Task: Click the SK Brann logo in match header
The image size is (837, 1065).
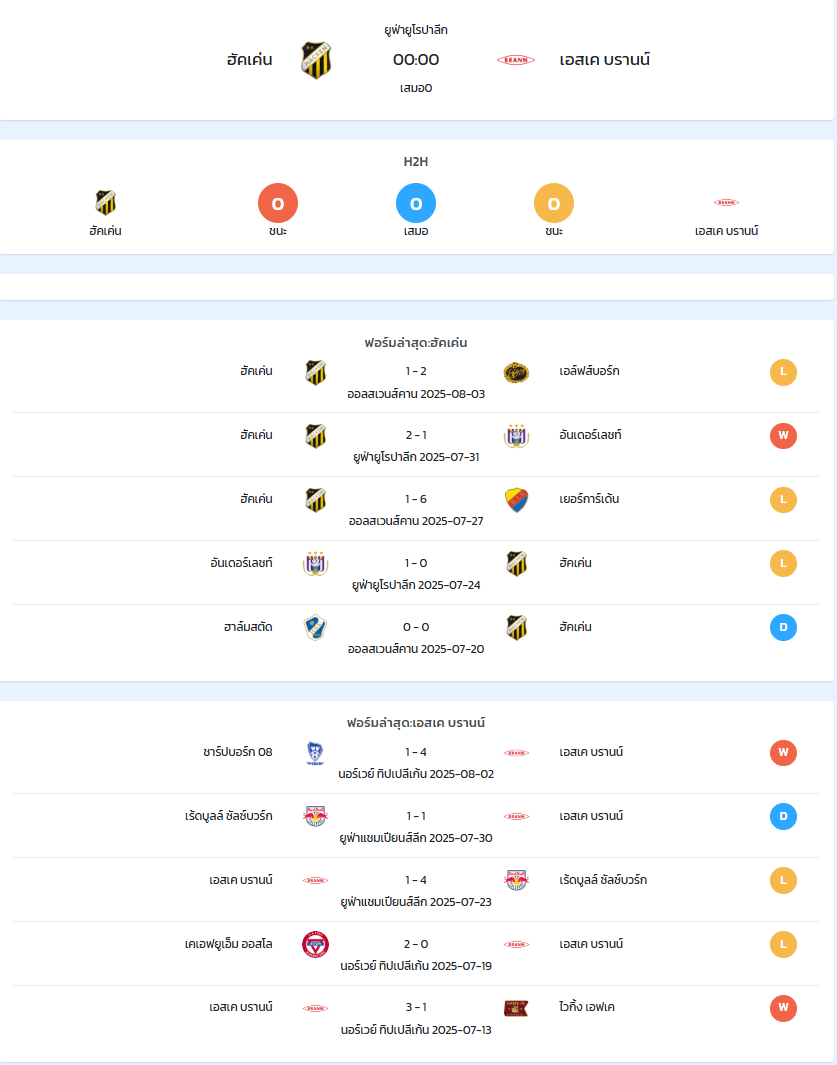Action: 516,60
